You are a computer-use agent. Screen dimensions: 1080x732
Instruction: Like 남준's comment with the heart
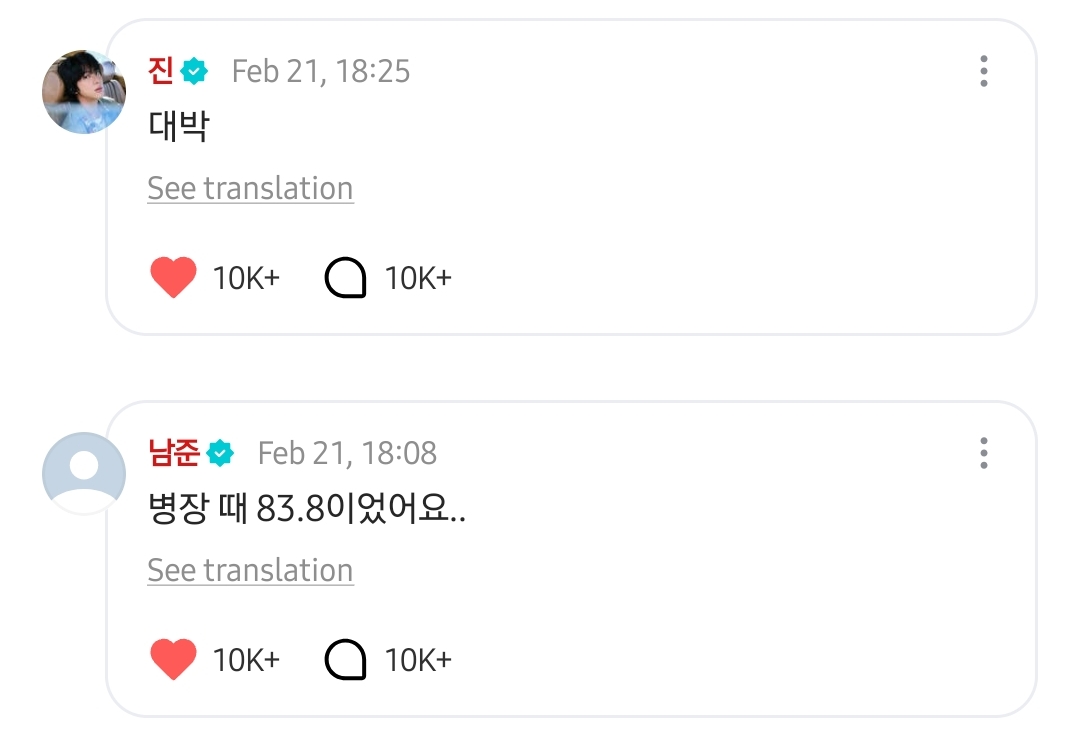tap(173, 659)
